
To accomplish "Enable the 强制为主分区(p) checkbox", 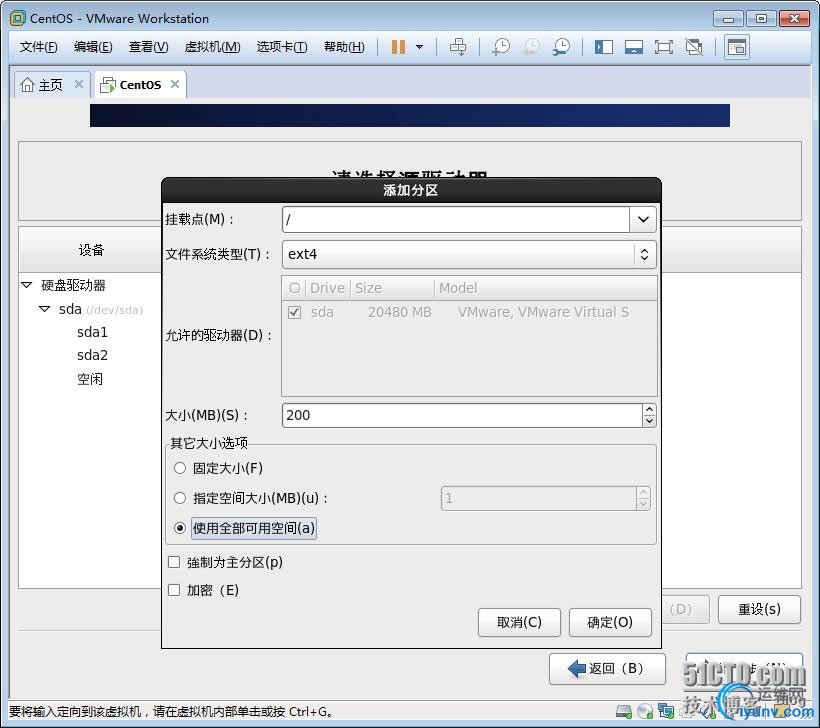I will pyautogui.click(x=174, y=562).
